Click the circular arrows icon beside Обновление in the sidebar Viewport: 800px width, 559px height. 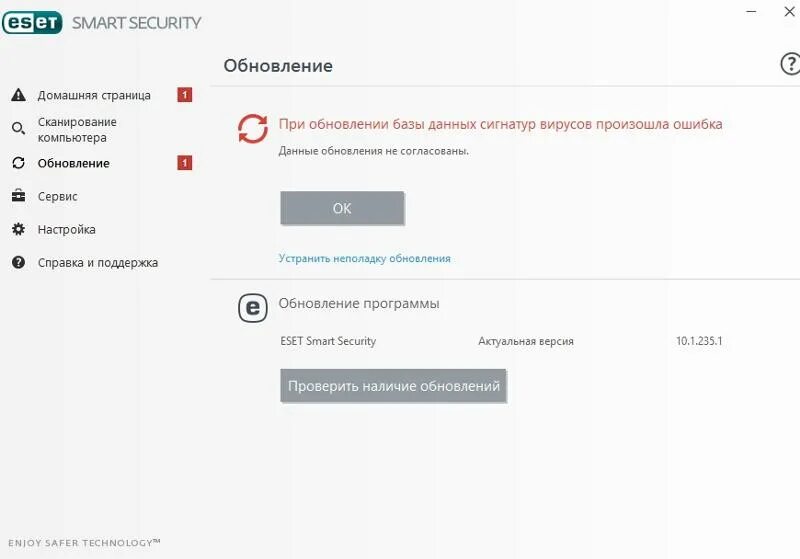18,163
